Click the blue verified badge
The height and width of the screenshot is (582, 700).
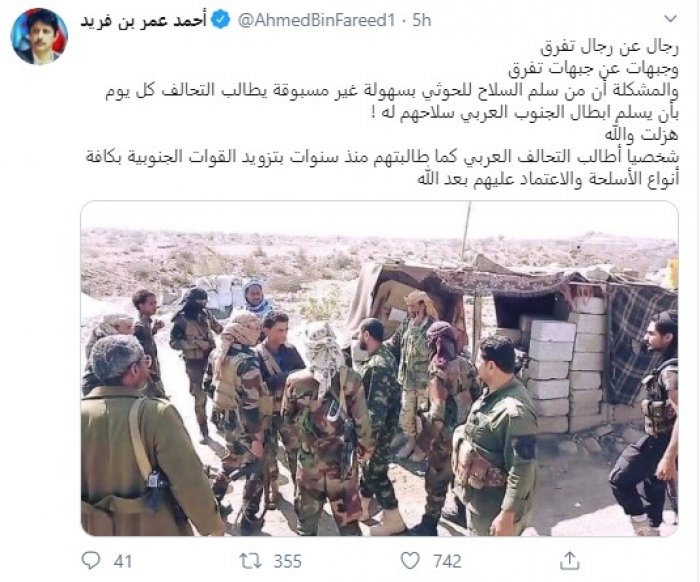221,21
